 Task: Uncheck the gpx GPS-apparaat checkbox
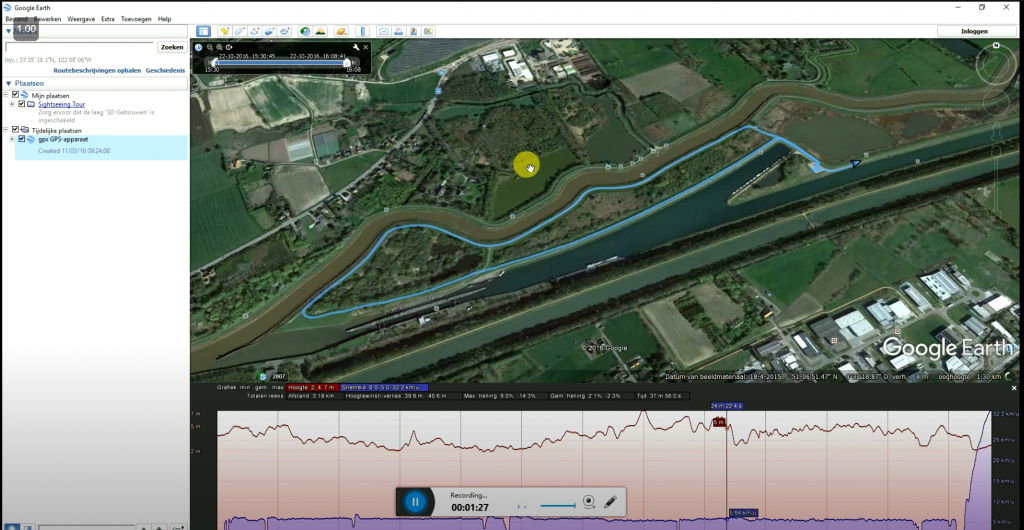click(22, 139)
